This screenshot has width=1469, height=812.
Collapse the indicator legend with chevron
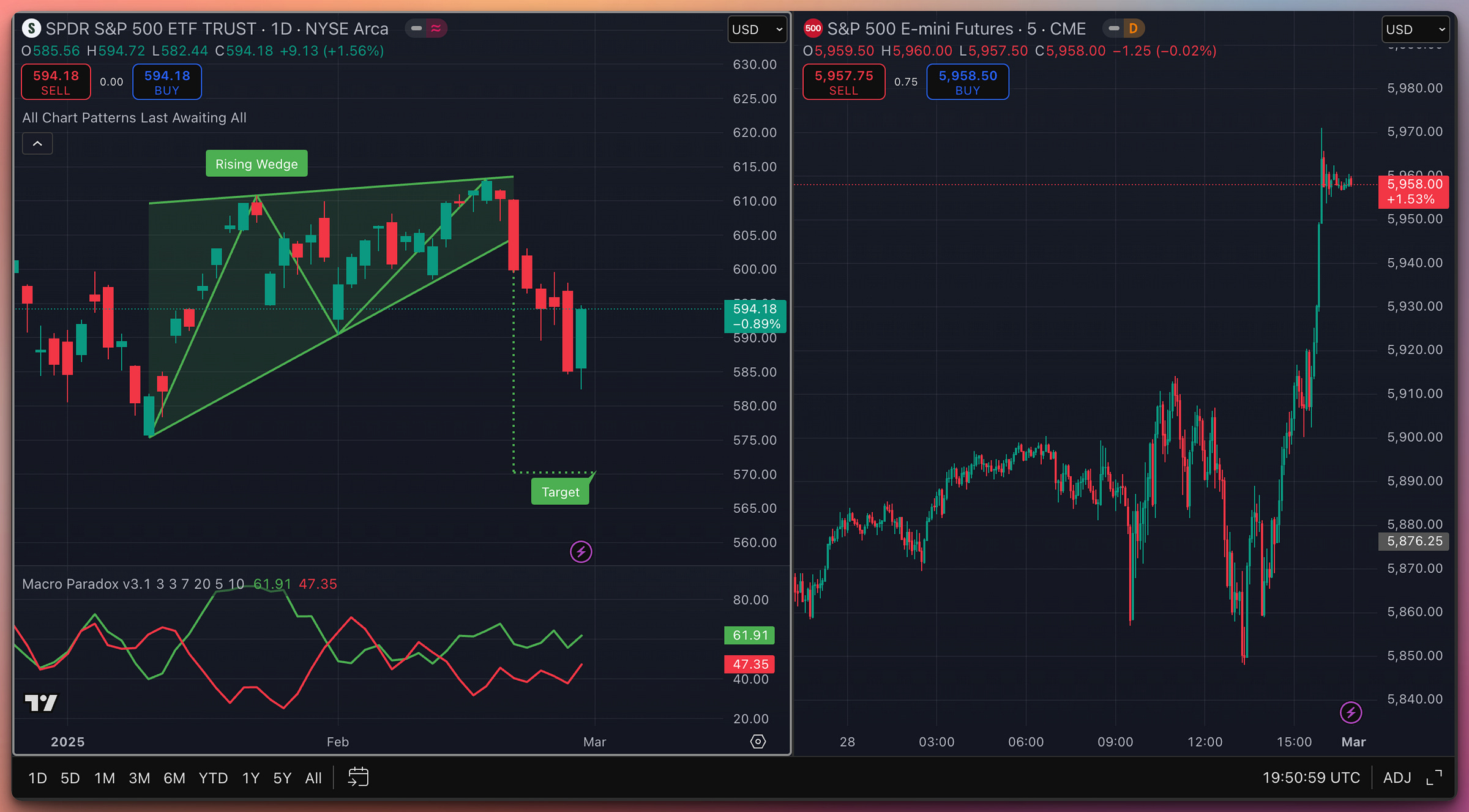pyautogui.click(x=37, y=144)
